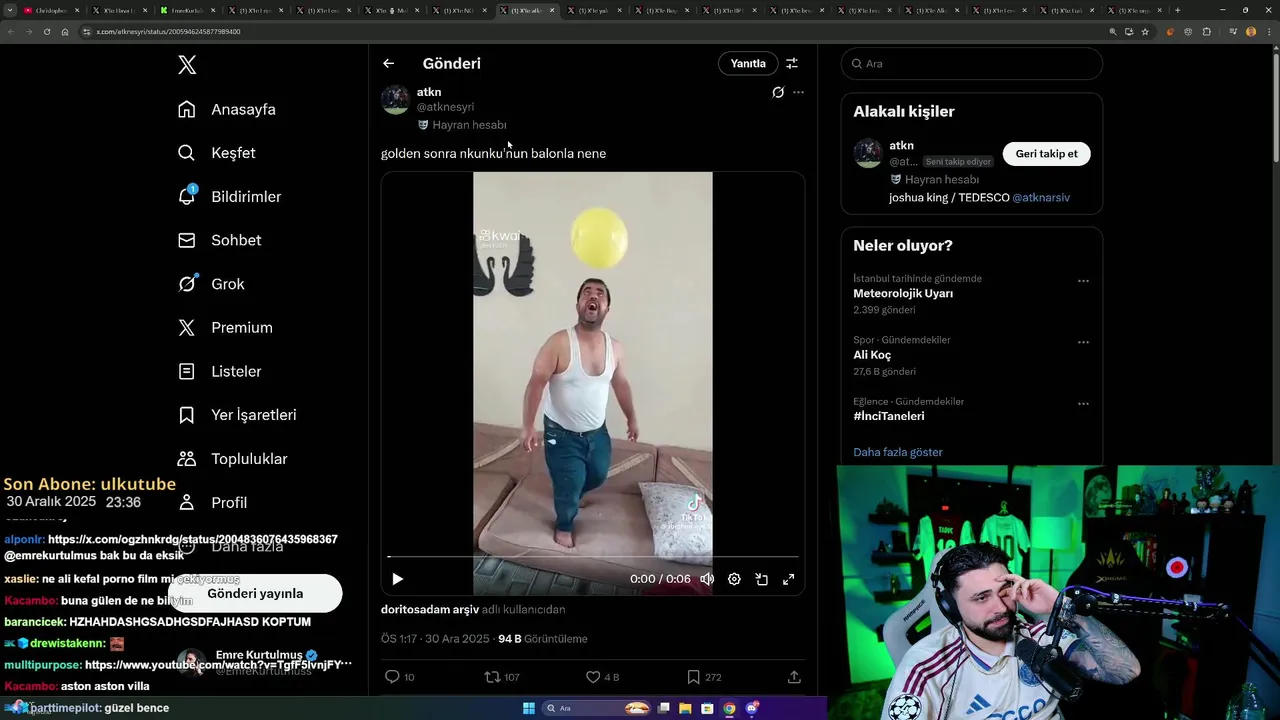Open video view count 94 B Görüntüleme
This screenshot has height=720, width=1280.
point(543,639)
